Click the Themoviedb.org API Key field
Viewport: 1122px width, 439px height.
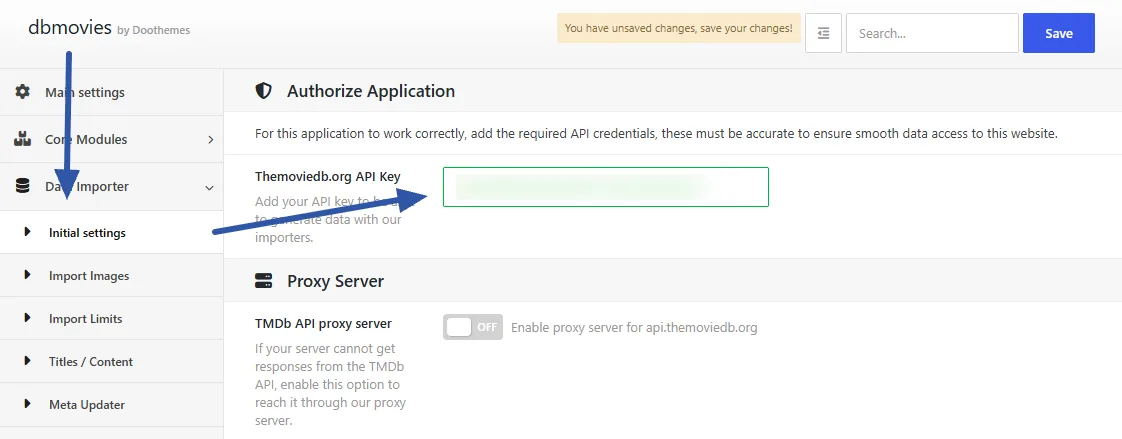[x=605, y=187]
